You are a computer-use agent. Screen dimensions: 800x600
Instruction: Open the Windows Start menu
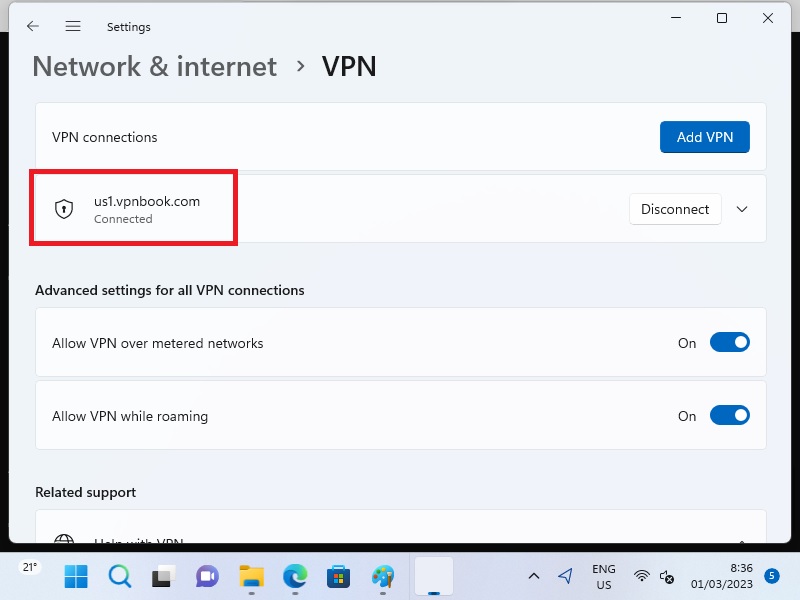point(76,576)
